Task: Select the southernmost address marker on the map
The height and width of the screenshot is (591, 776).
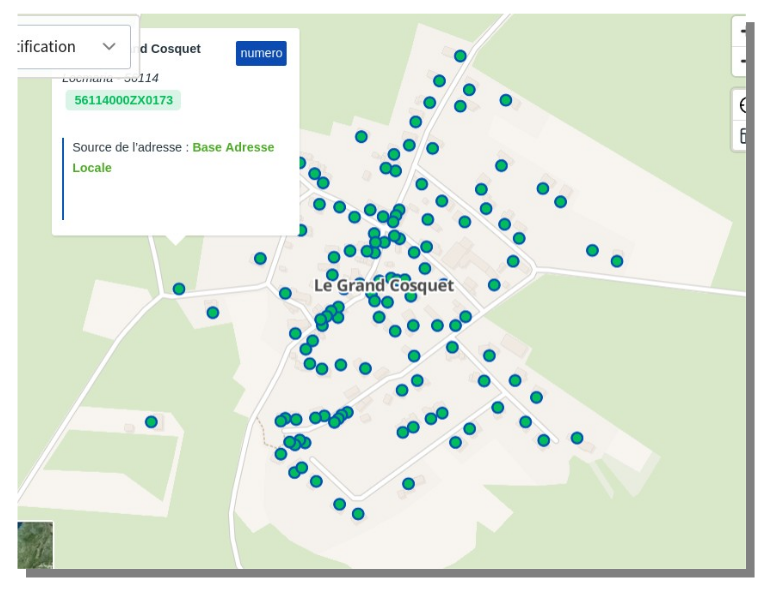Action: click(x=358, y=514)
